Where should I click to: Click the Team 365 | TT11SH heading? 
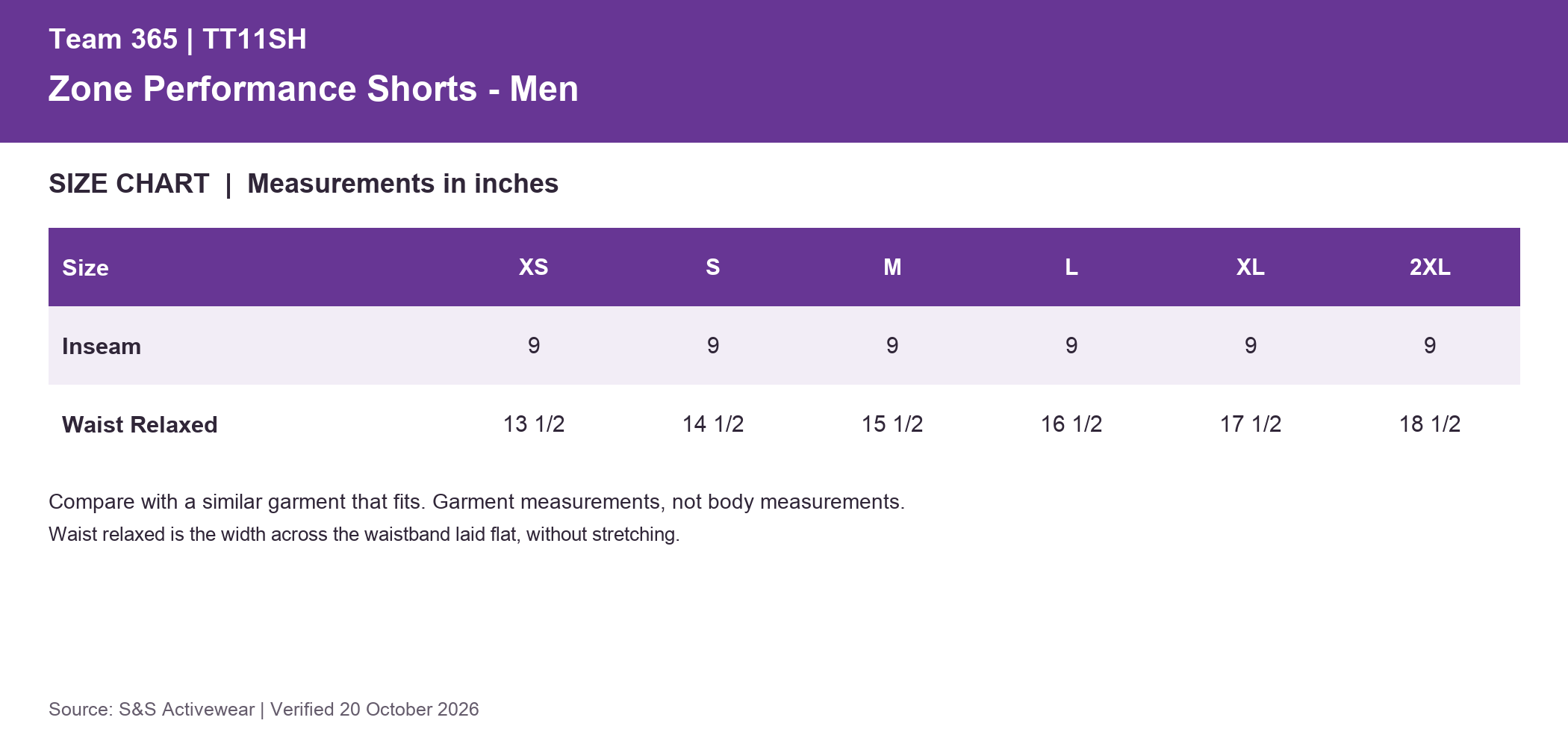pyautogui.click(x=178, y=39)
